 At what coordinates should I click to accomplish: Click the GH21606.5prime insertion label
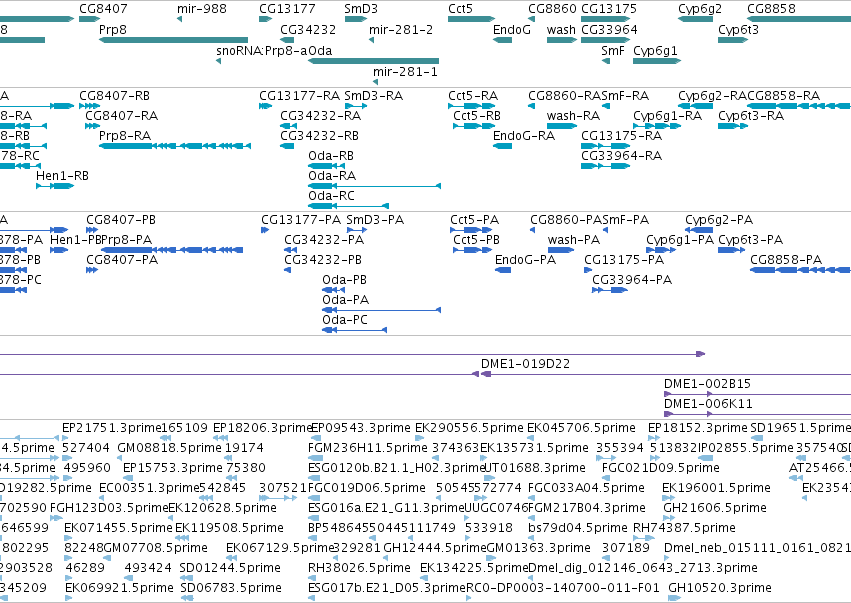coord(715,508)
